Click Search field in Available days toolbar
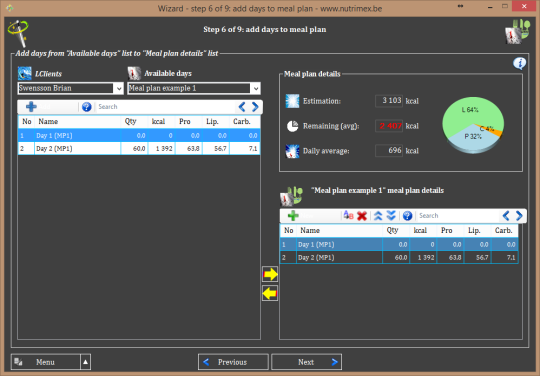540x376 pixels. click(165, 107)
